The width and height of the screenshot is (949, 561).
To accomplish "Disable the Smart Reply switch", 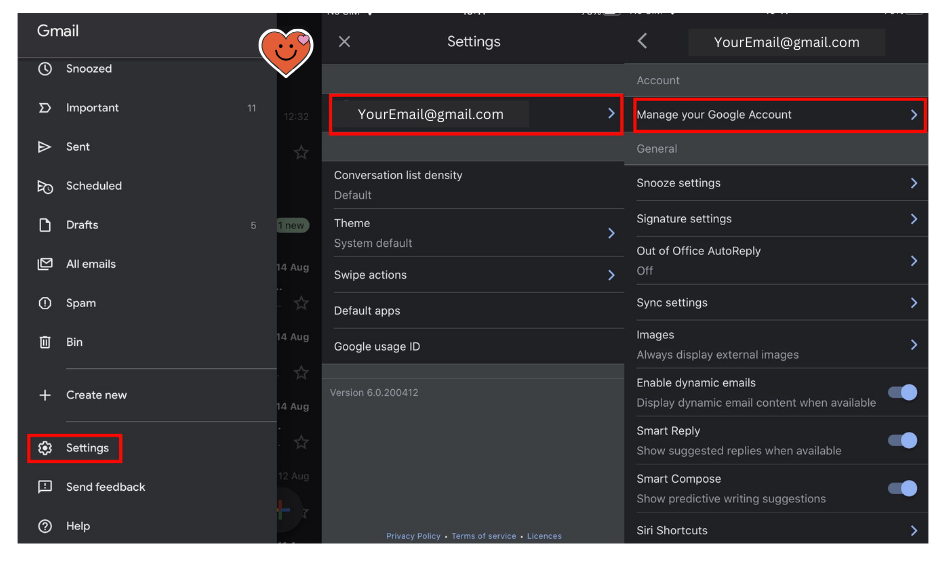I will (x=902, y=440).
